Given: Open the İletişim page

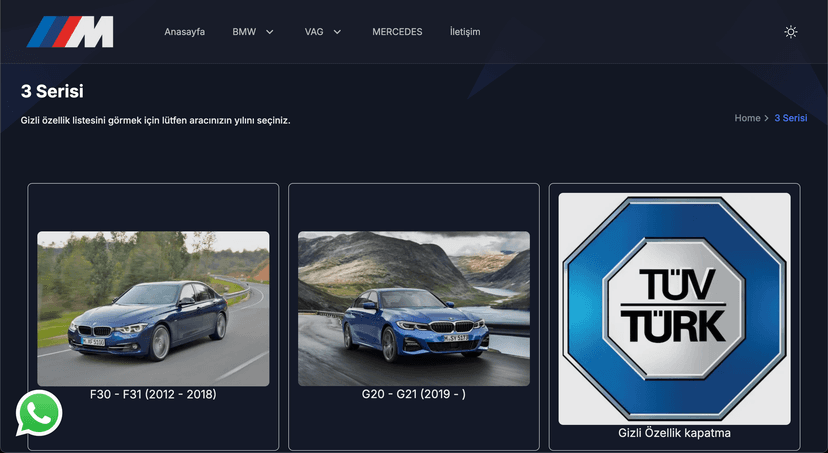Looking at the screenshot, I should tap(465, 32).
